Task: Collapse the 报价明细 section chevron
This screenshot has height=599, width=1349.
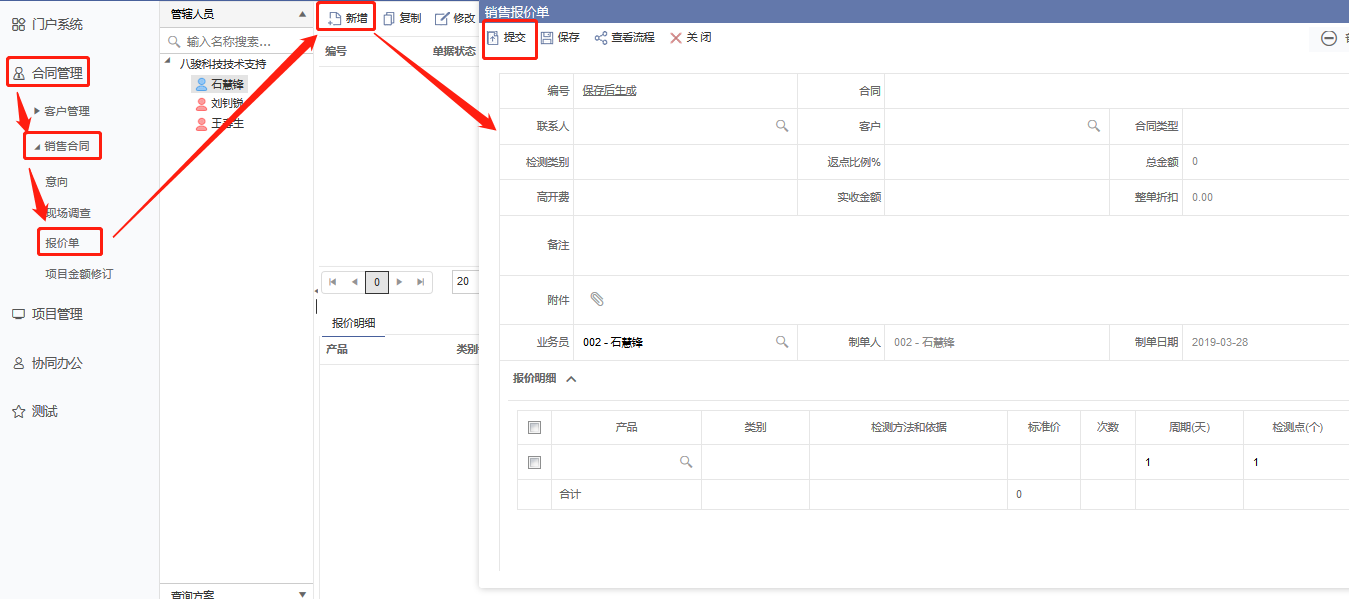Action: pos(571,379)
